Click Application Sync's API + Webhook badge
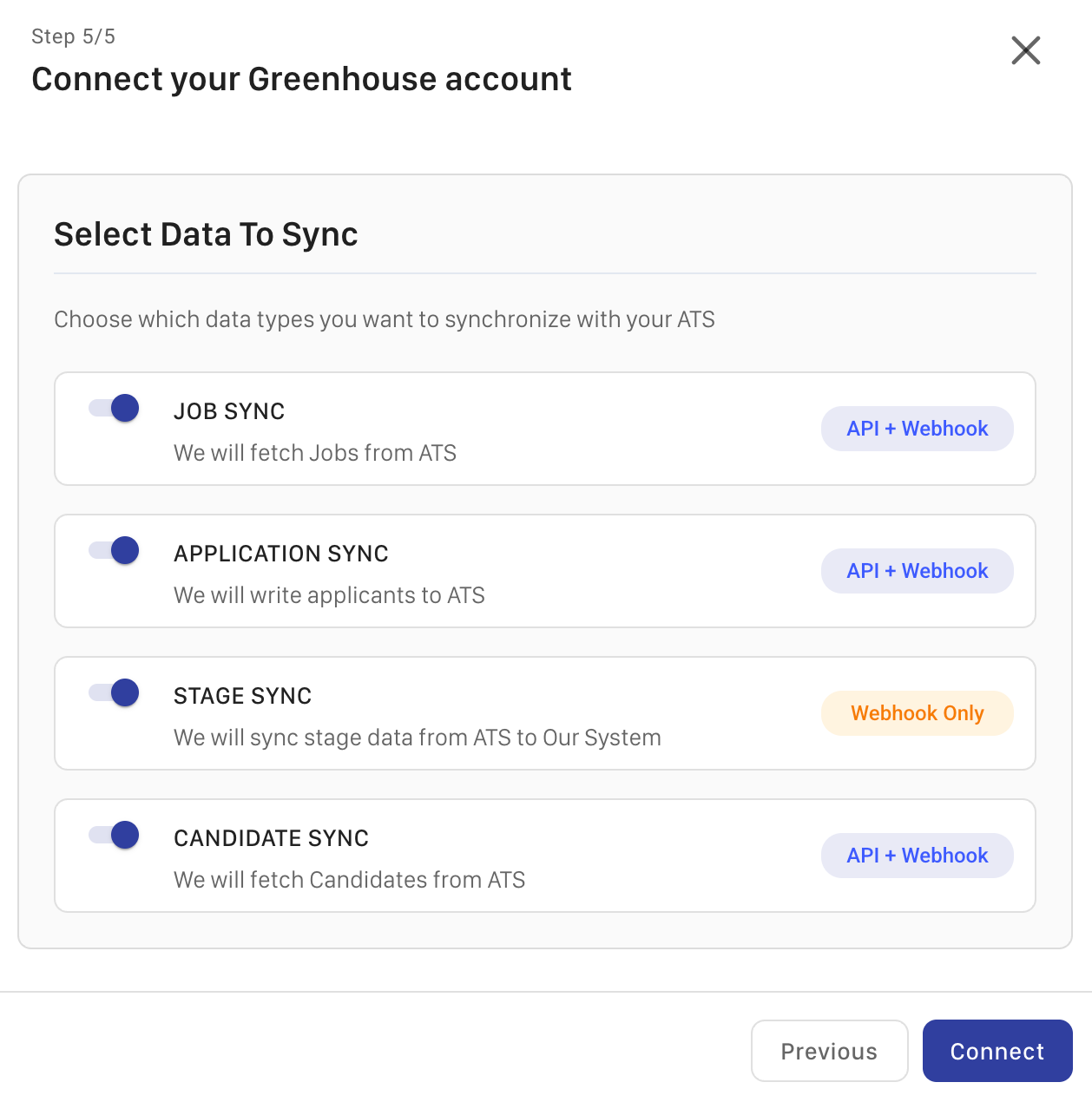The height and width of the screenshot is (1102, 1092). tap(917, 571)
